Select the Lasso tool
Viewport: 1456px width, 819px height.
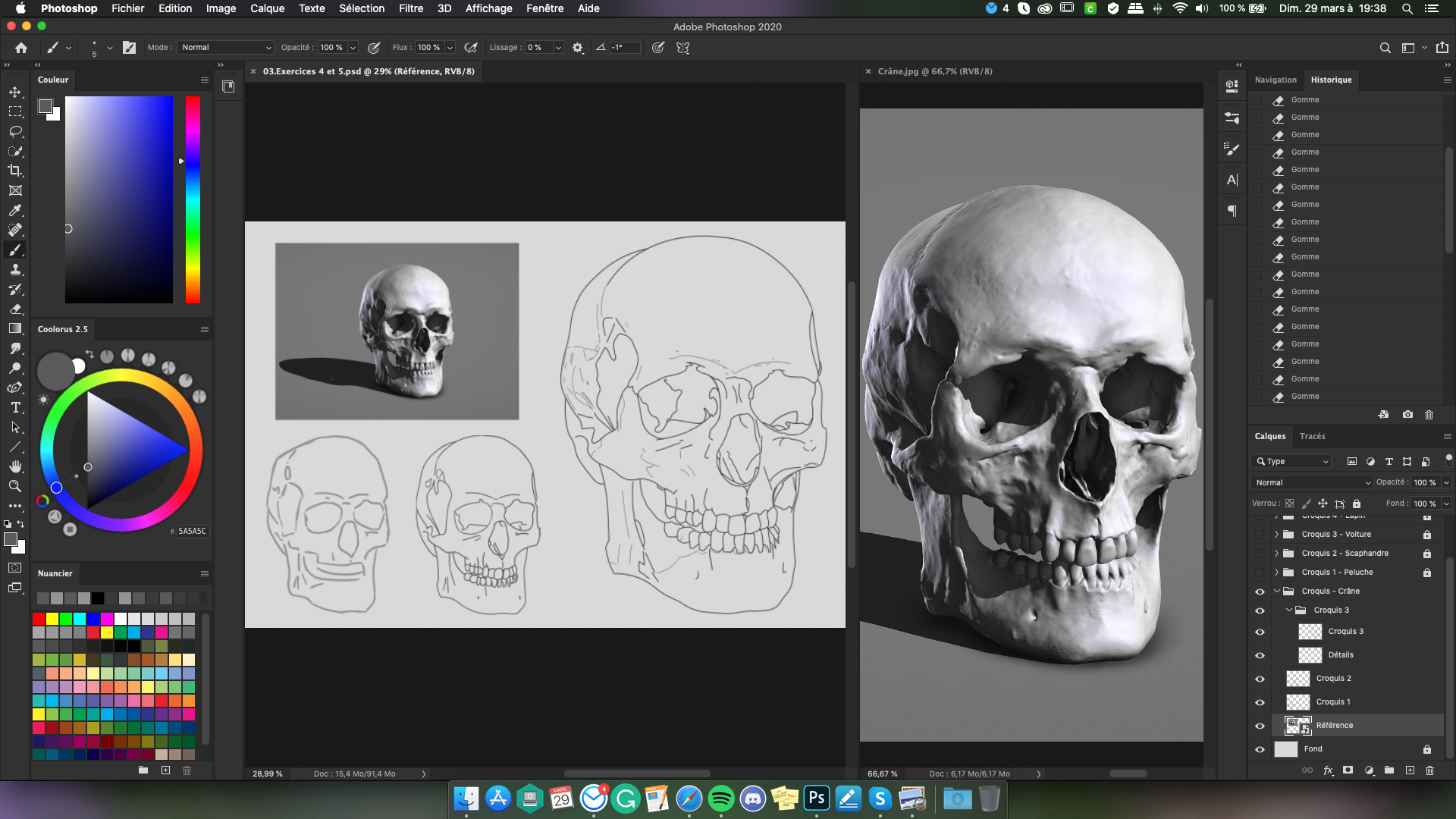point(15,131)
